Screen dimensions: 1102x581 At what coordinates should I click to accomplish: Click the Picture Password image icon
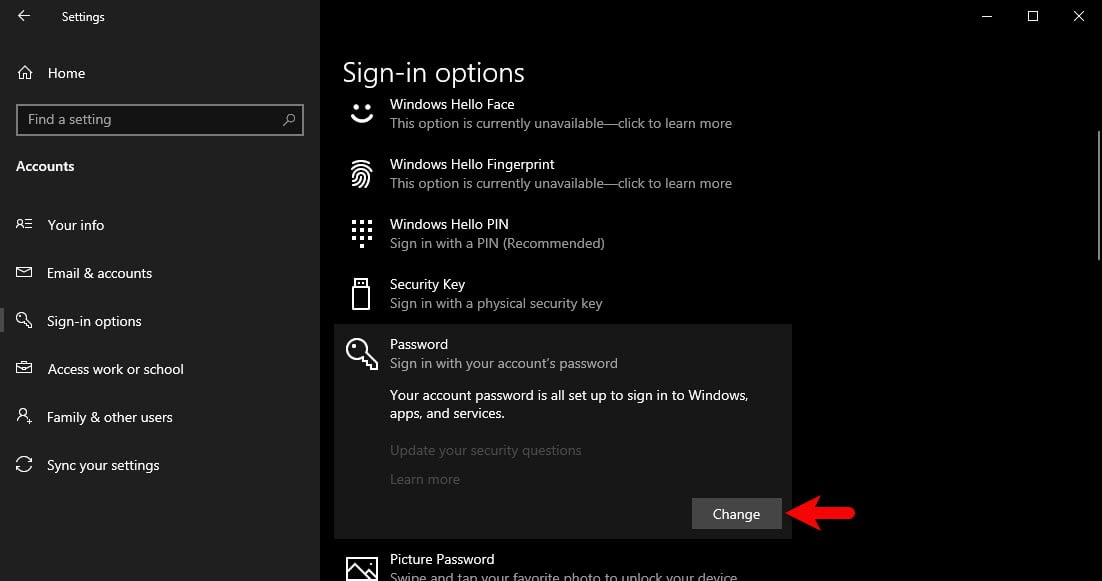[362, 568]
